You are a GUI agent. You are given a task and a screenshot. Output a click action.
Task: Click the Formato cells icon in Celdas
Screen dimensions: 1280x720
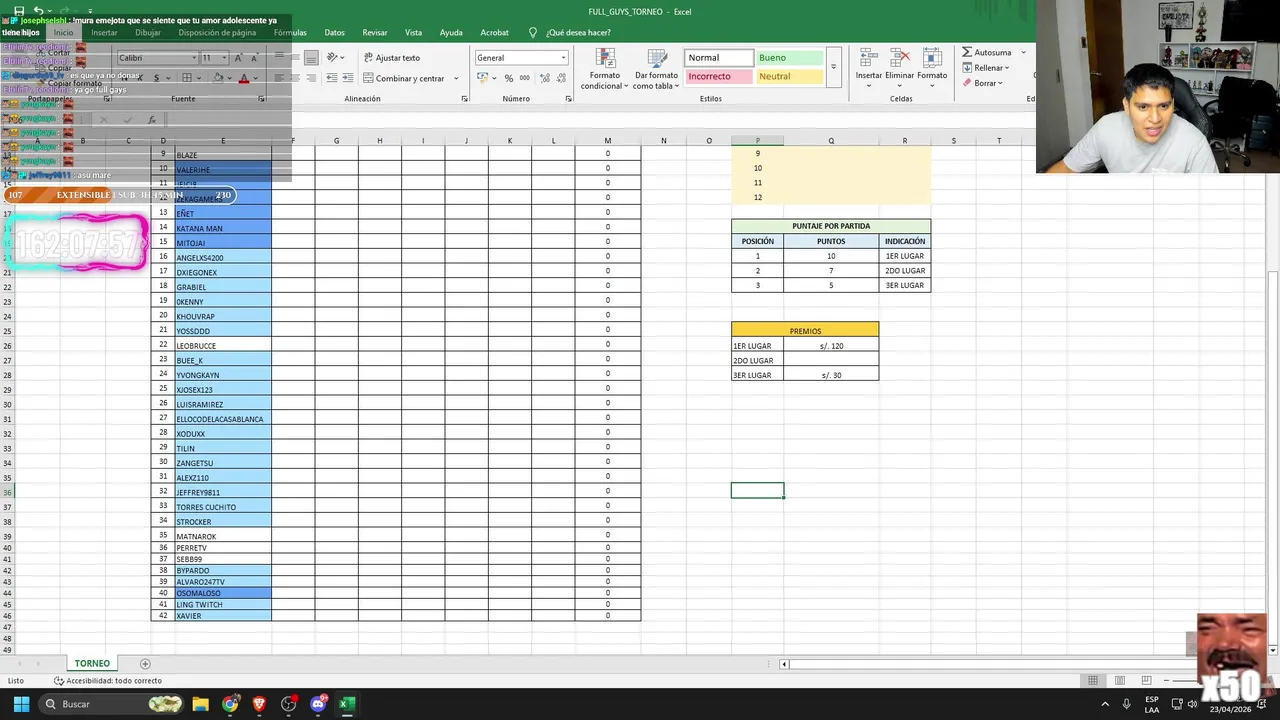coord(931,58)
